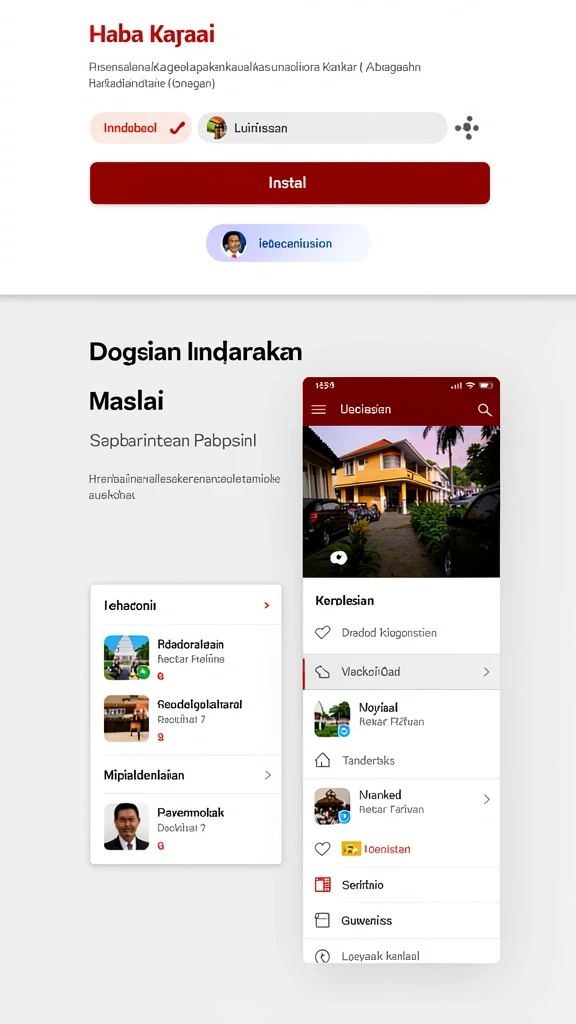Click the Noyiaal list item title
The width and height of the screenshot is (576, 1024).
tap(378, 707)
